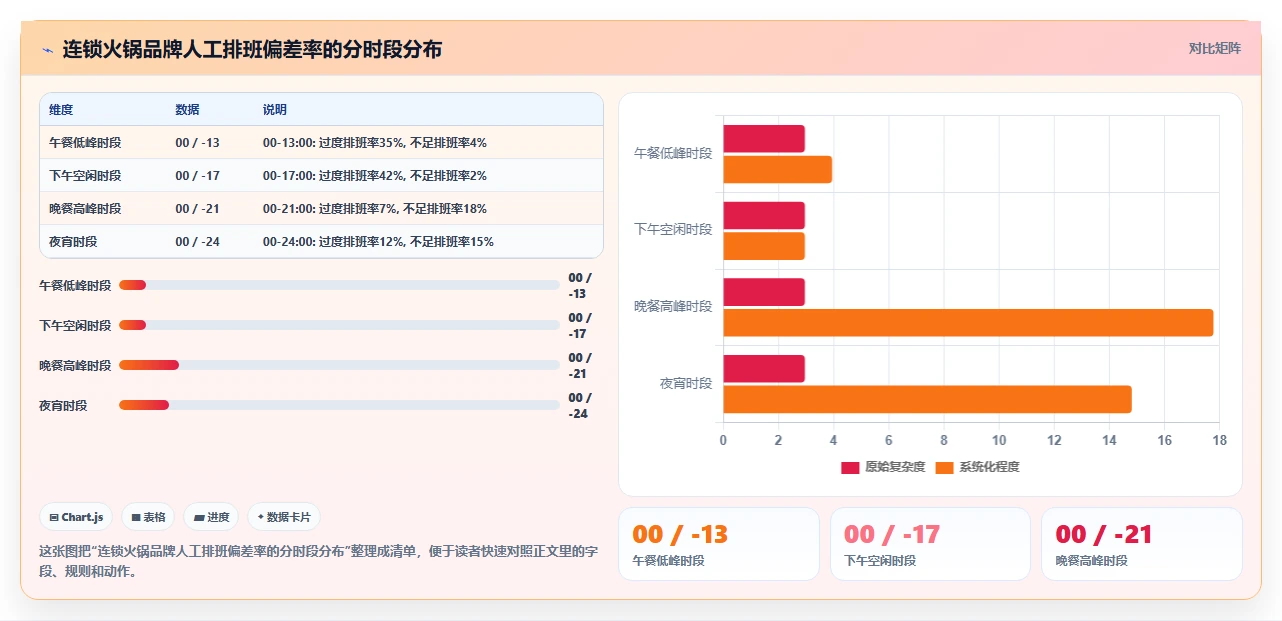Click the 夜宵时段 progress bar

pos(339,405)
